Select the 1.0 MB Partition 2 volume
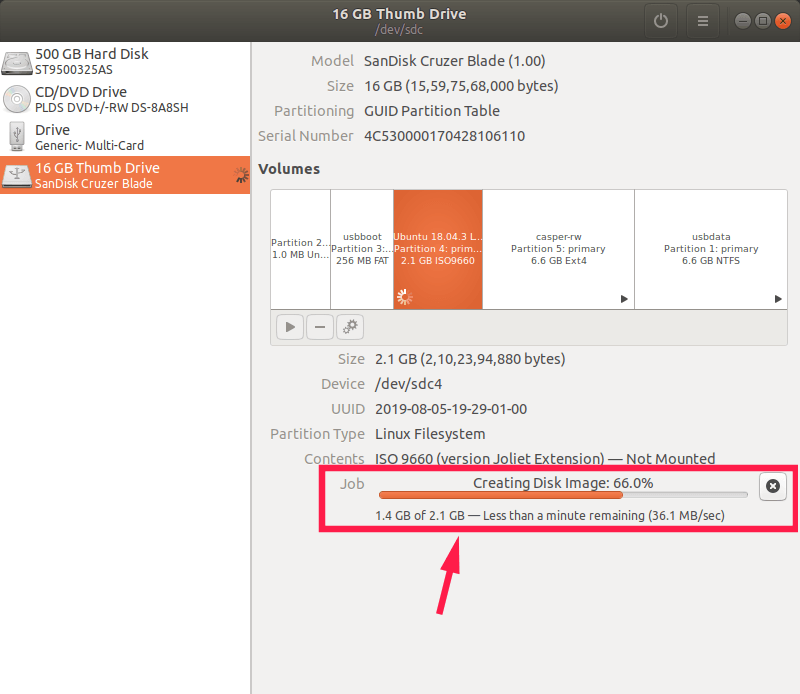This screenshot has width=800, height=694. pos(300,249)
